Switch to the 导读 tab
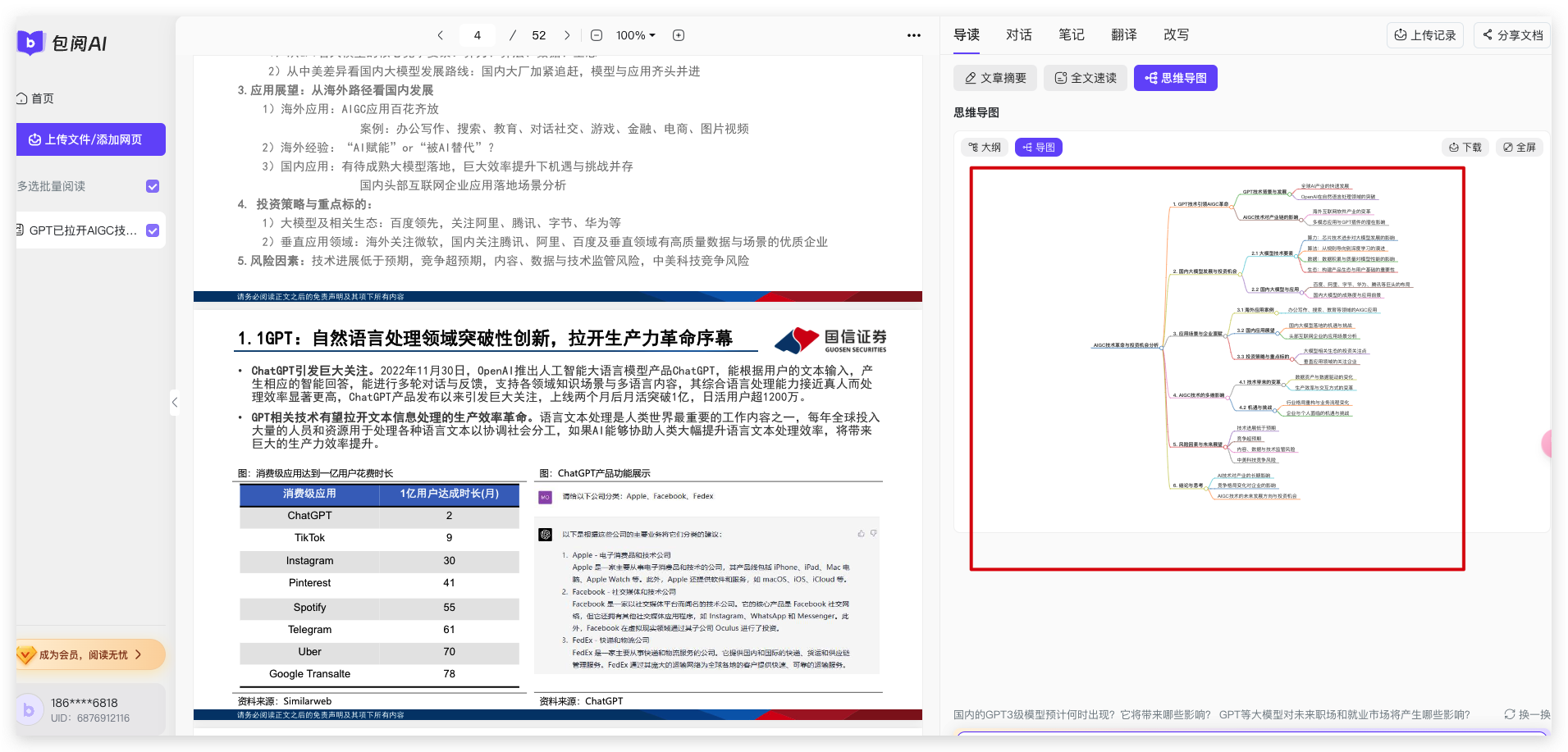Viewport: 1568px width, 752px height. [x=967, y=34]
